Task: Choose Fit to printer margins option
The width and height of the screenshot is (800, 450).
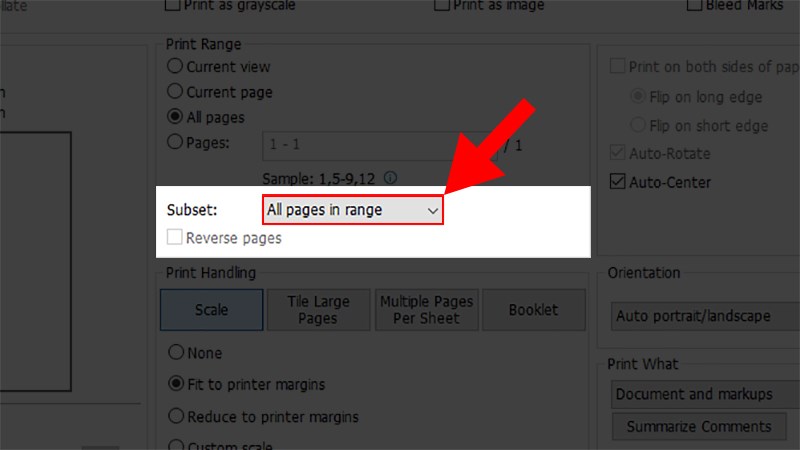Action: 176,383
